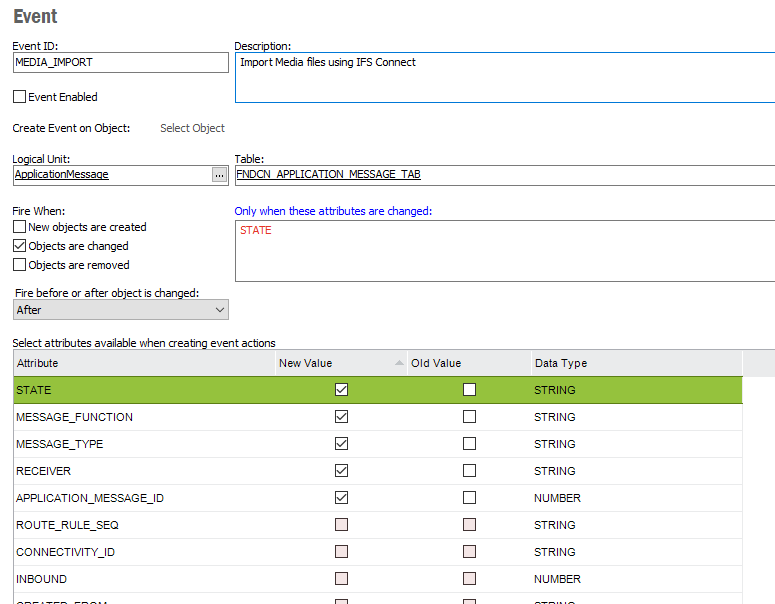Check New objects are created
Image resolution: width=775 pixels, height=604 pixels.
click(20, 227)
